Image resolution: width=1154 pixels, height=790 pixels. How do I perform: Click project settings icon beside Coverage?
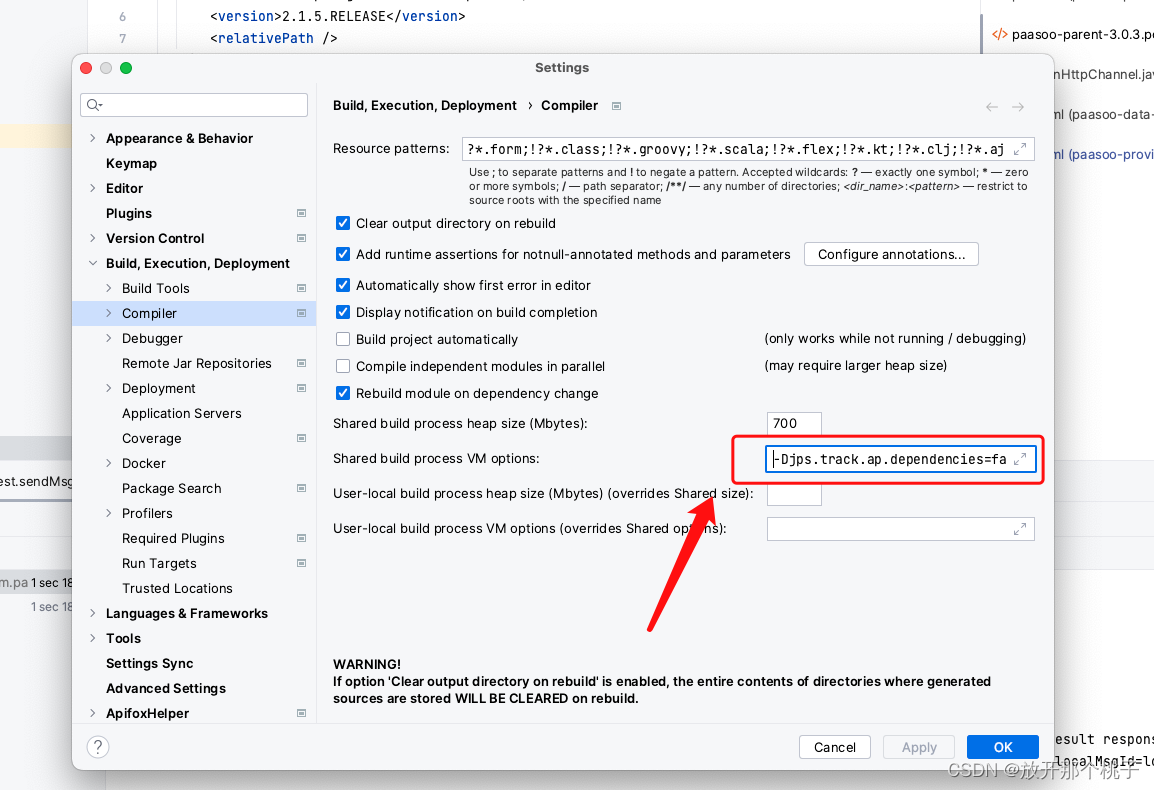pyautogui.click(x=301, y=439)
